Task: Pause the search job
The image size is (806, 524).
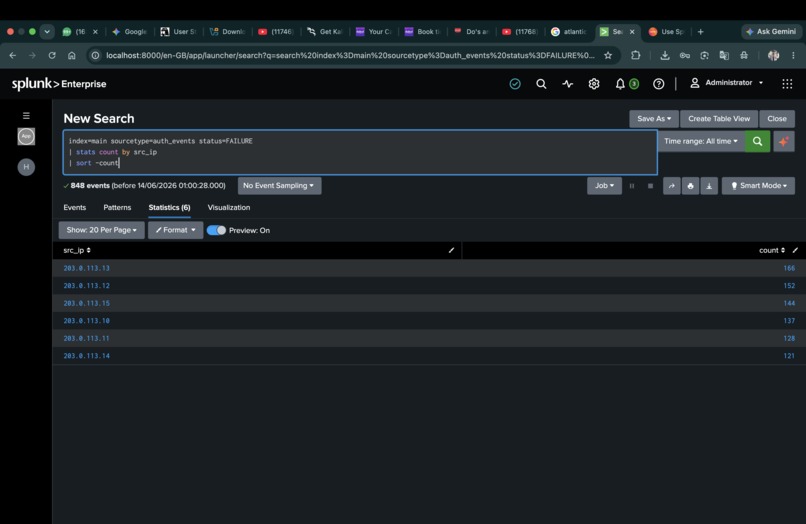Action: click(x=632, y=186)
